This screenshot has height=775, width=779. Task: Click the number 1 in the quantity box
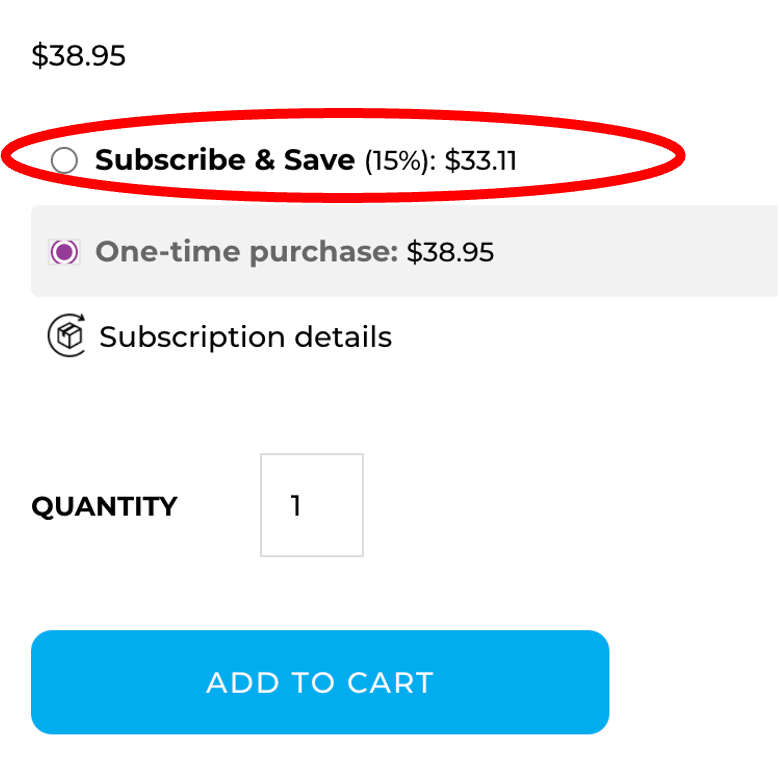tap(296, 506)
